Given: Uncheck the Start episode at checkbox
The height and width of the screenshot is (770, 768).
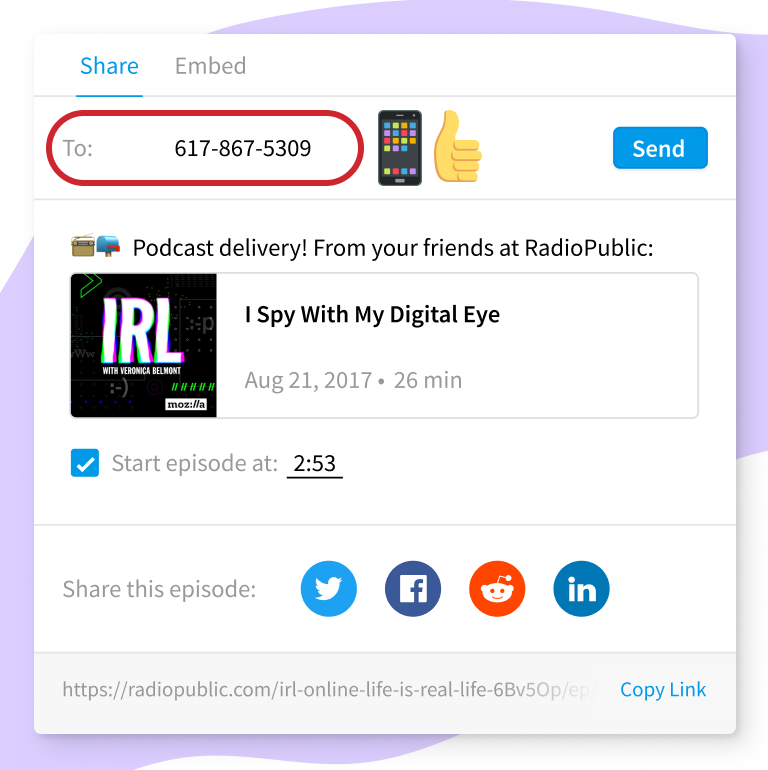Looking at the screenshot, I should (x=85, y=463).
